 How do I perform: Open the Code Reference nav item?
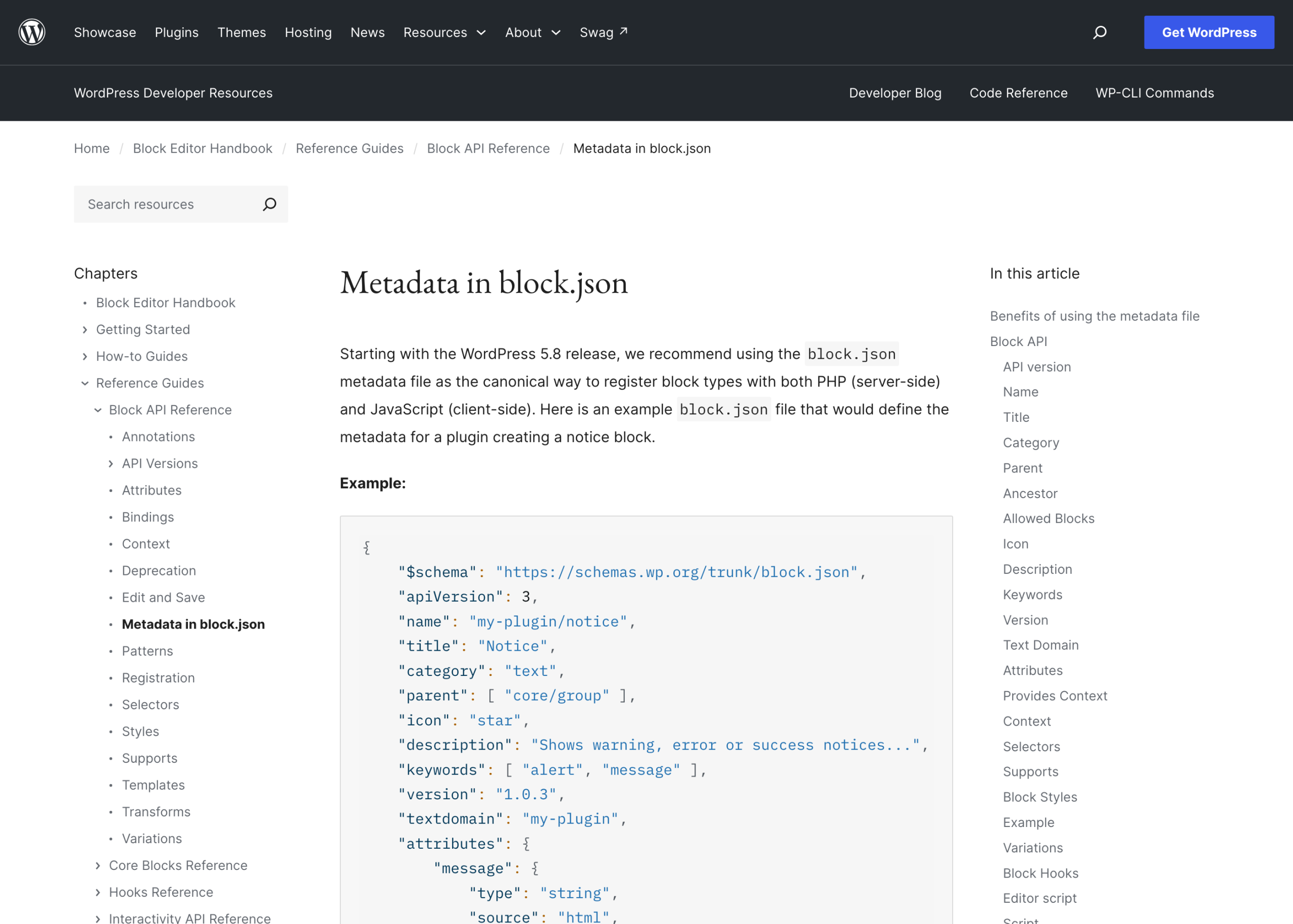[1018, 93]
